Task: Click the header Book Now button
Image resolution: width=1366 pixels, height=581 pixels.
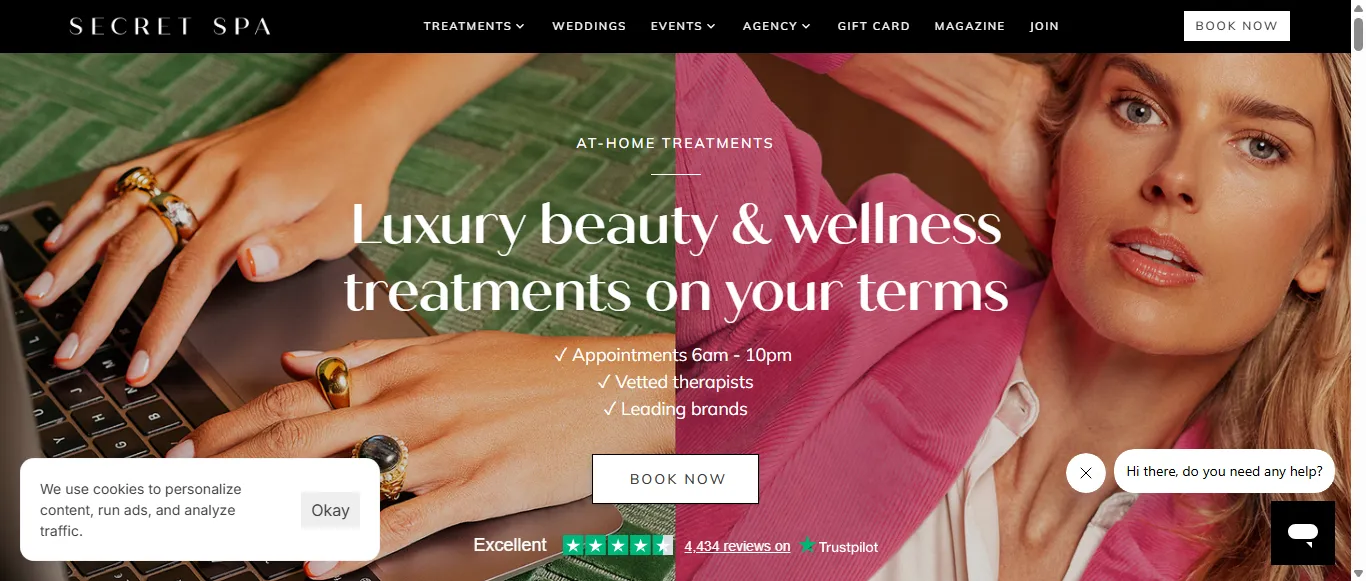Action: [1237, 26]
